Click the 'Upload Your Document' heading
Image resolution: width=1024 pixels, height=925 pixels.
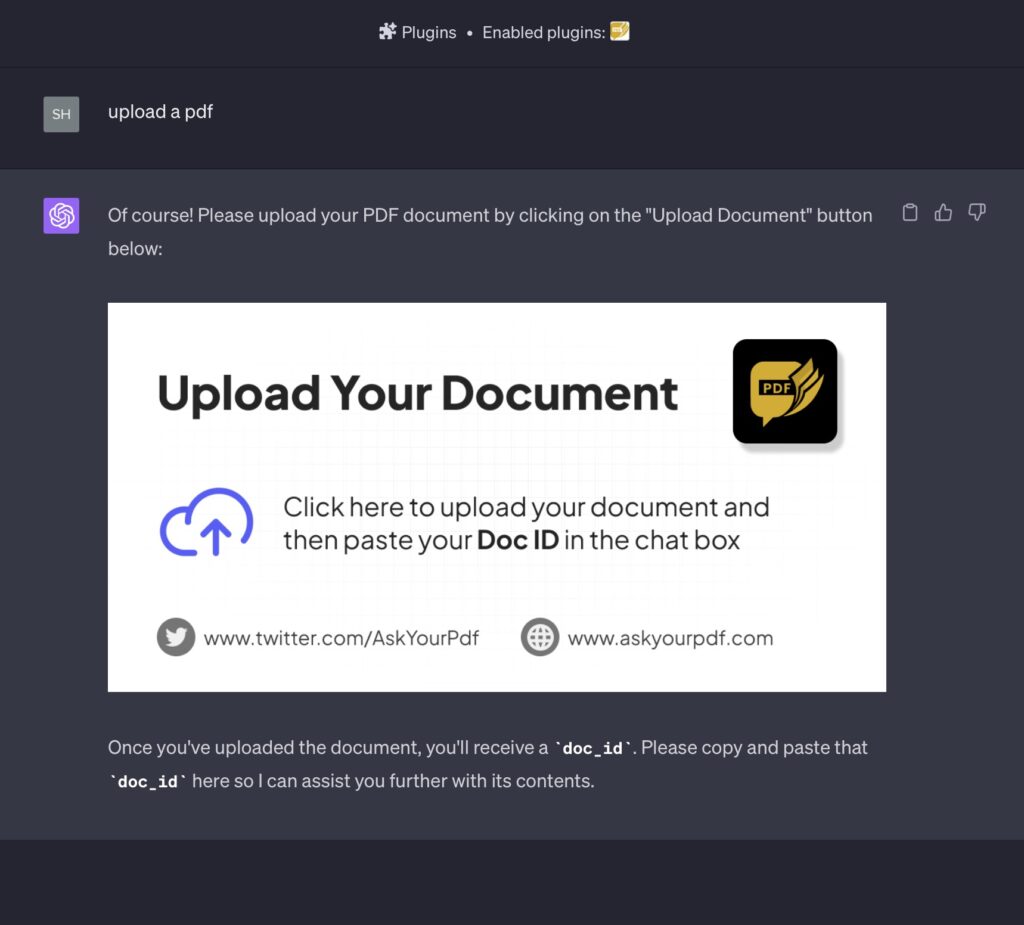pos(418,395)
